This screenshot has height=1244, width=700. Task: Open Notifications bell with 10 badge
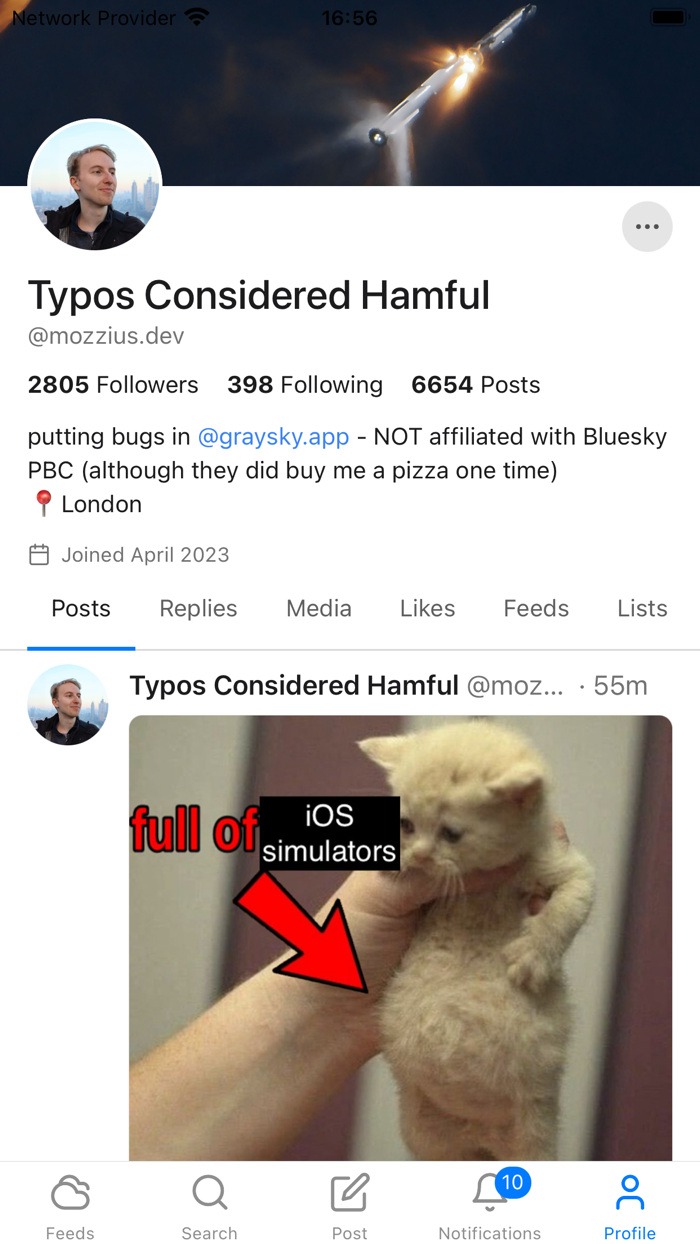coord(490,1193)
